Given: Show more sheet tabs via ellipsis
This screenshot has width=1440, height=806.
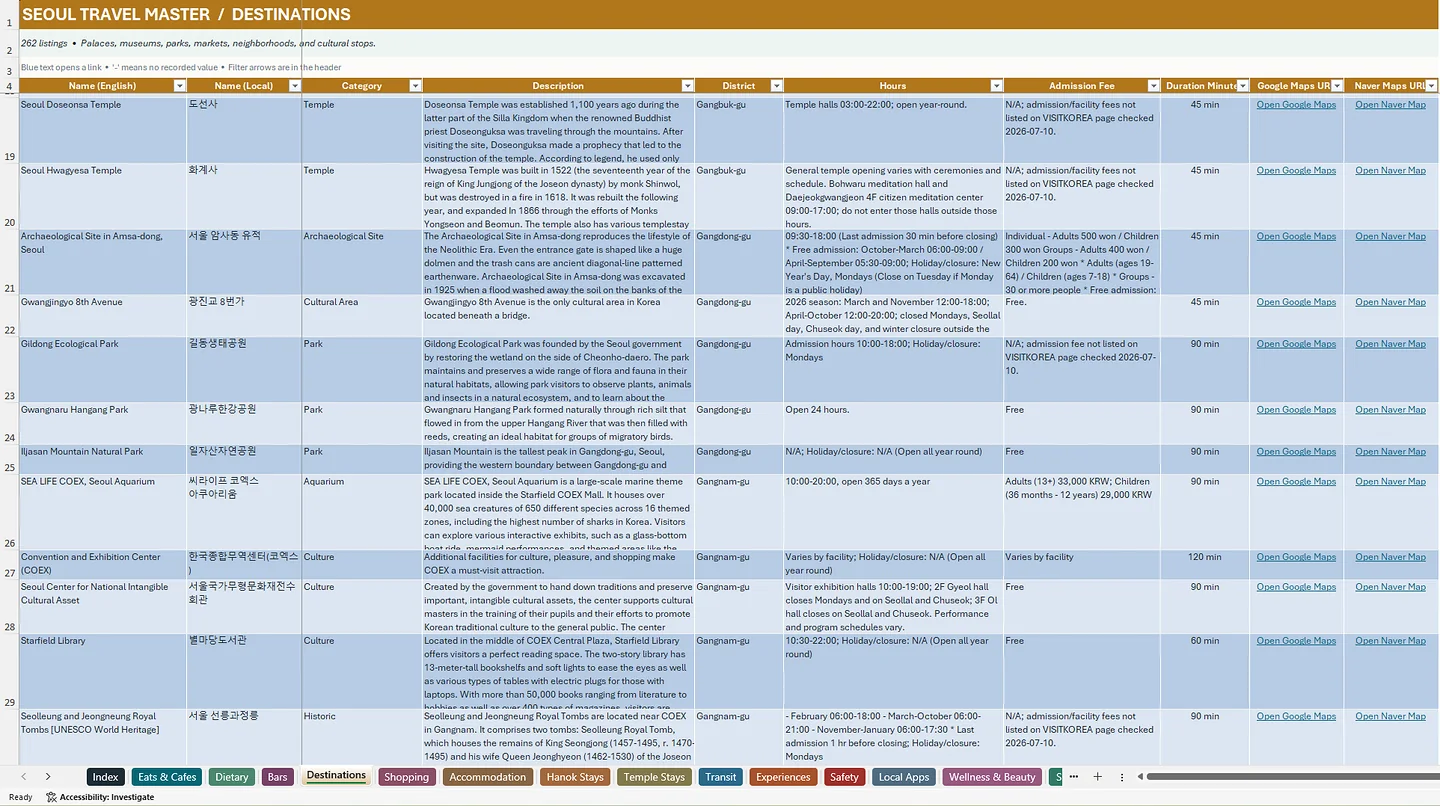Looking at the screenshot, I should pos(1074,777).
